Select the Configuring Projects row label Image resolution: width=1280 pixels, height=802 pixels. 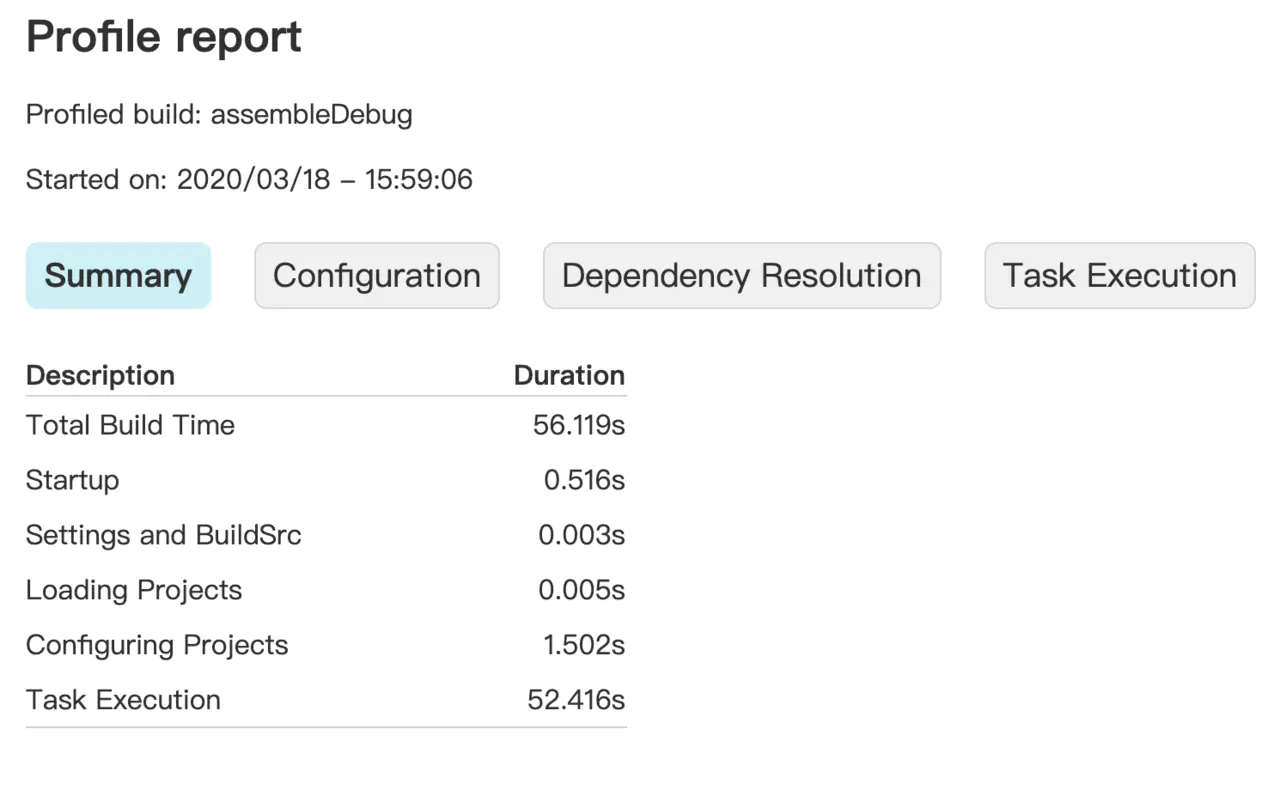(x=157, y=646)
